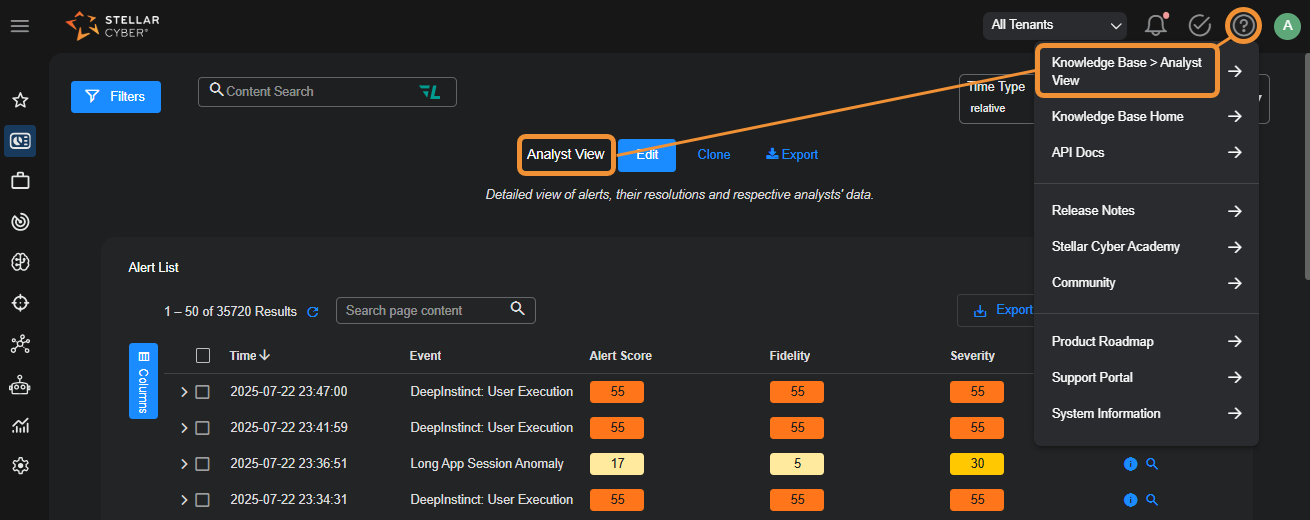This screenshot has height=520, width=1310.
Task: Click refresh icon next to results count
Action: coord(313,312)
